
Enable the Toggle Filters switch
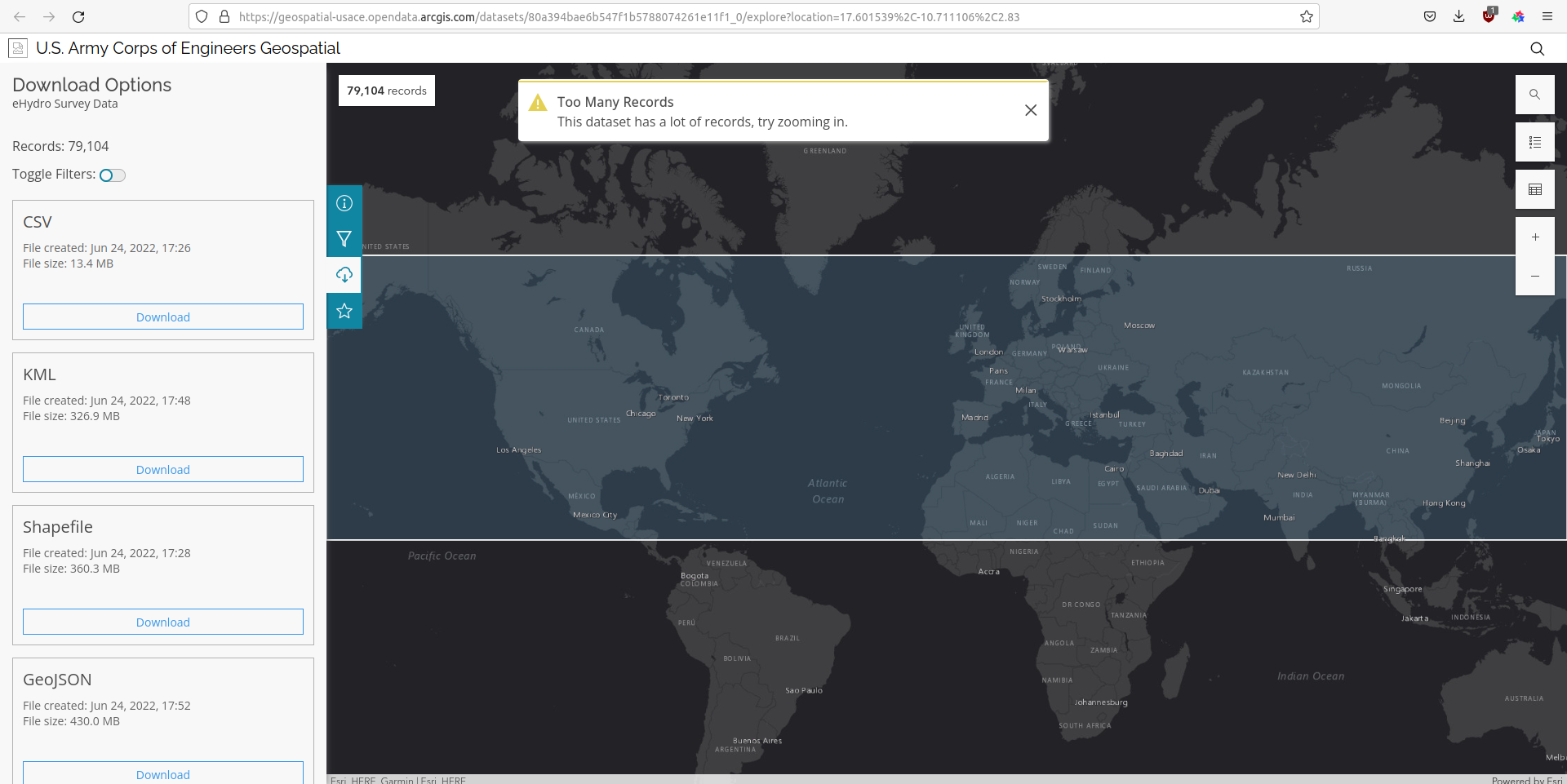click(x=112, y=175)
